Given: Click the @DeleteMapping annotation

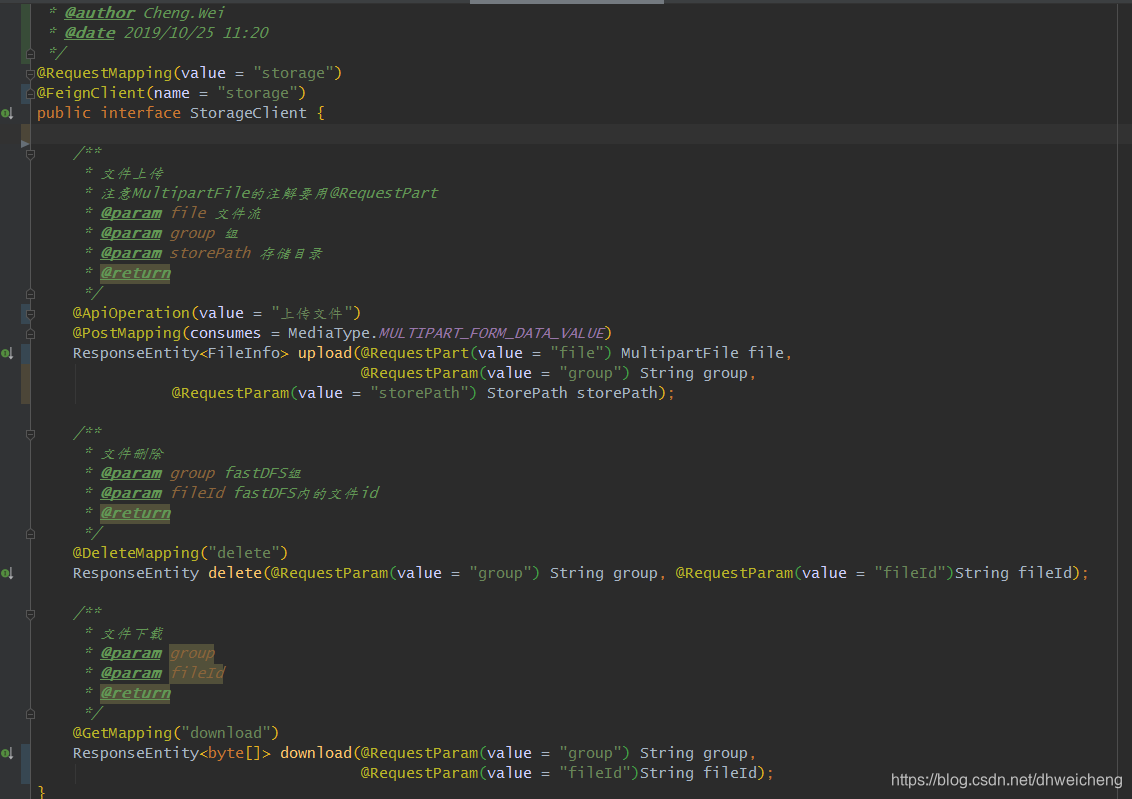Looking at the screenshot, I should click(x=136, y=553).
